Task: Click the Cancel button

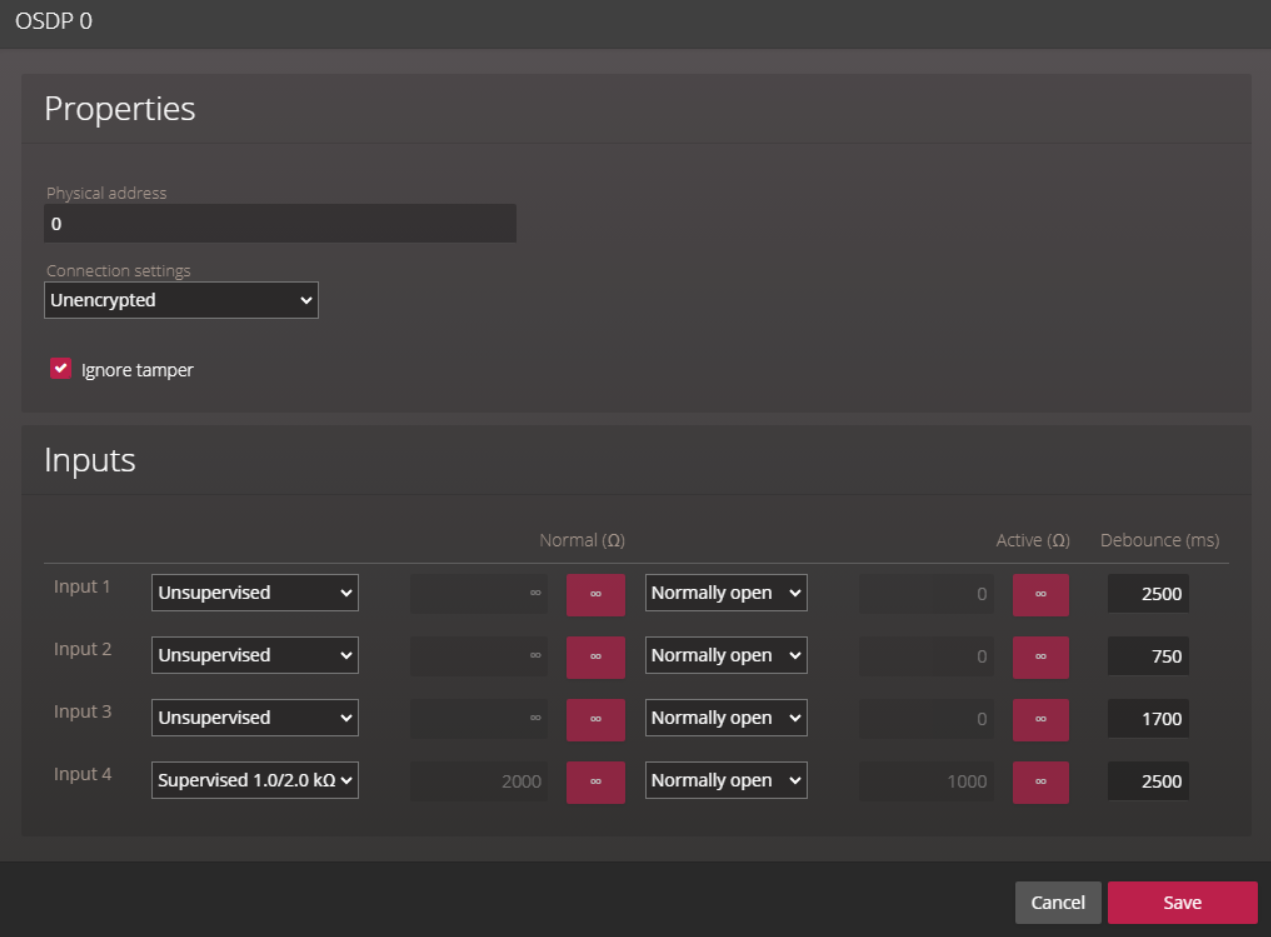Action: point(1058,902)
